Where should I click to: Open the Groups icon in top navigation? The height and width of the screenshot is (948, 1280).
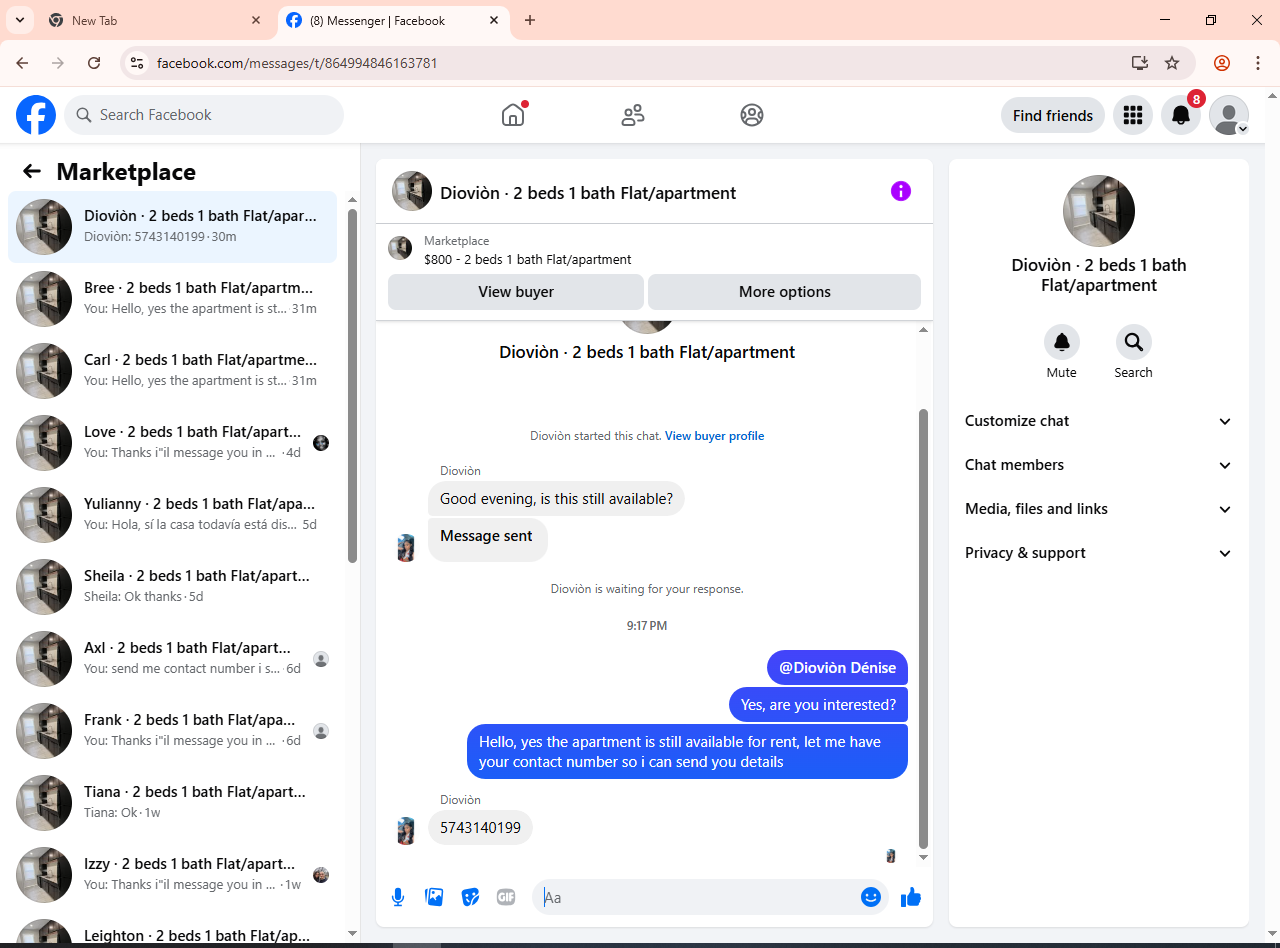752,115
